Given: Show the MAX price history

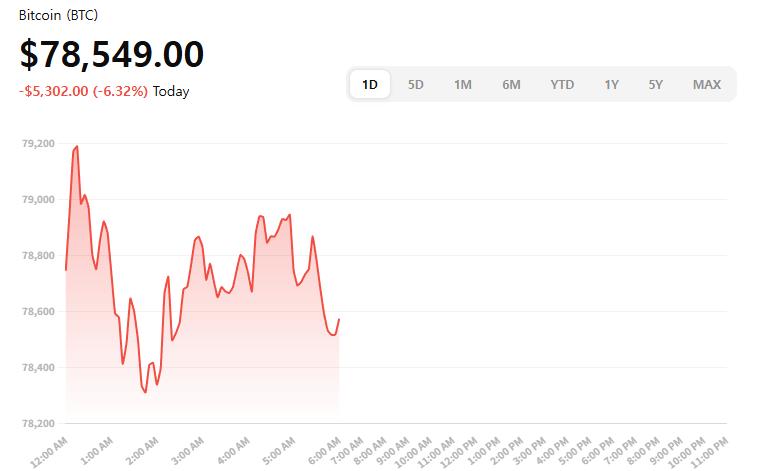Looking at the screenshot, I should click(x=707, y=85).
